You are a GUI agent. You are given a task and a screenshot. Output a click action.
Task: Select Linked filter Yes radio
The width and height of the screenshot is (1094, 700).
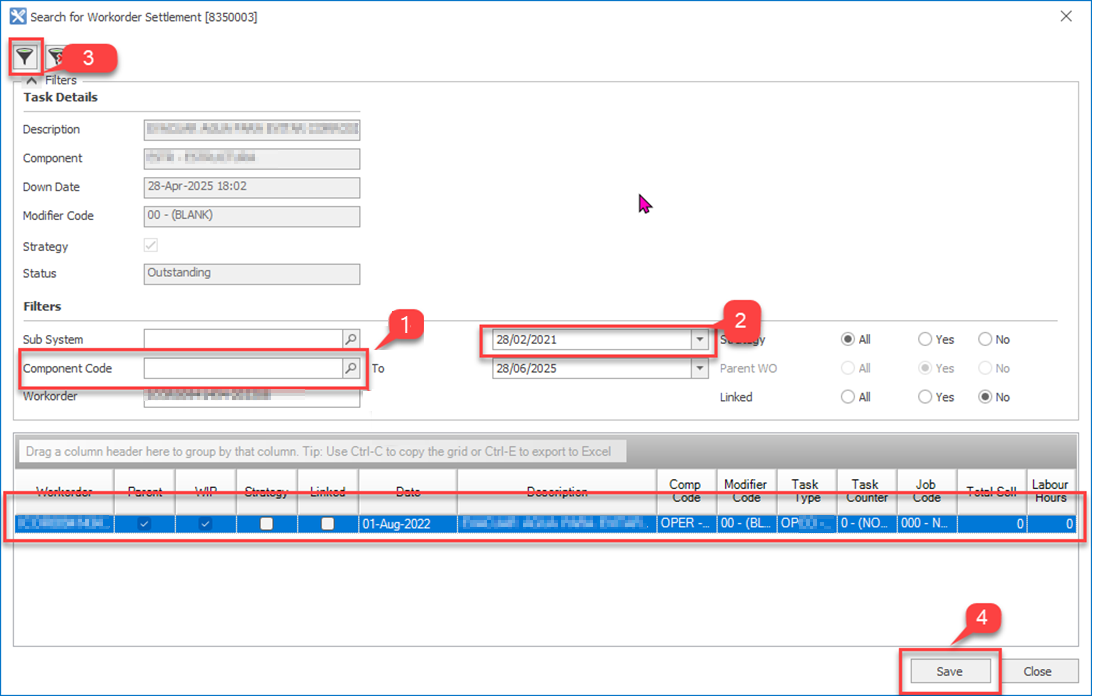(925, 396)
